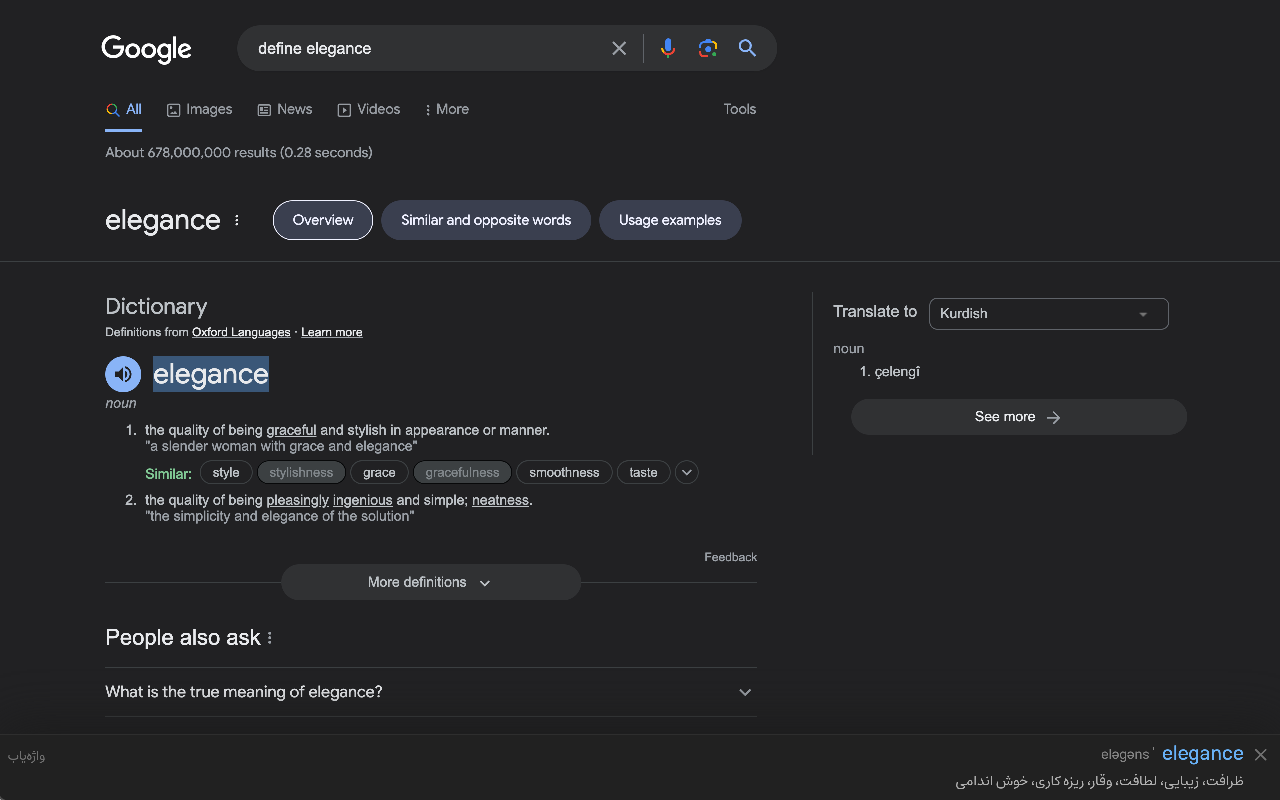Viewport: 1280px width, 800px height.
Task: Open the News results tab
Action: pos(284,109)
